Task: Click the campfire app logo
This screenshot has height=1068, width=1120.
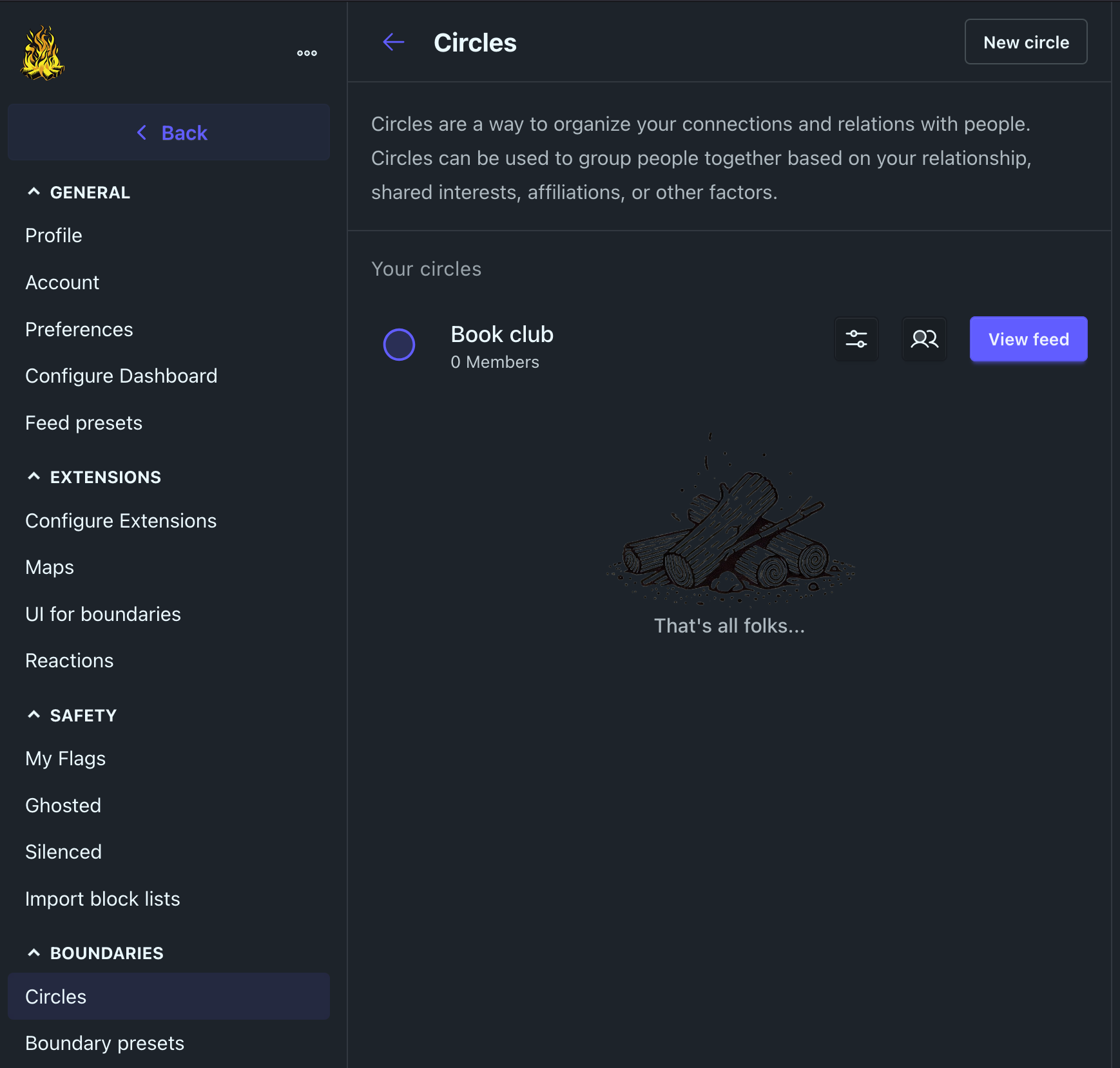Action: click(43, 53)
